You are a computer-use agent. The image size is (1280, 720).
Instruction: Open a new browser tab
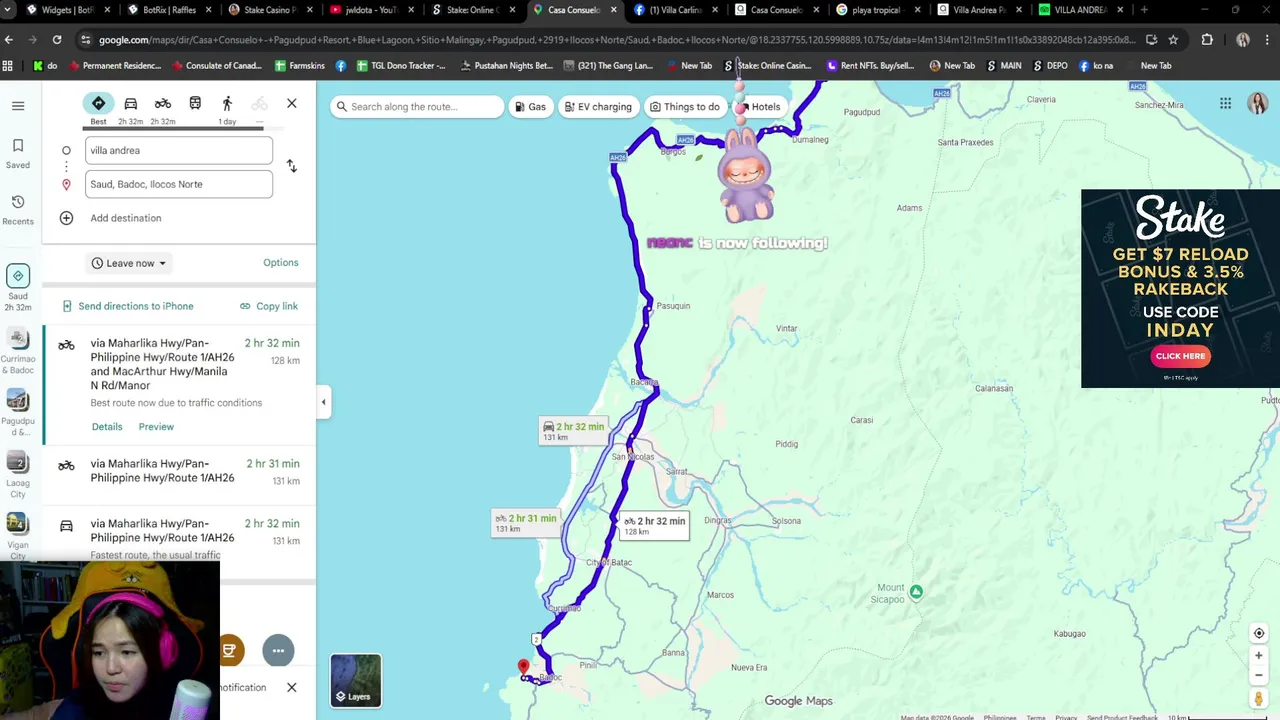(1144, 10)
